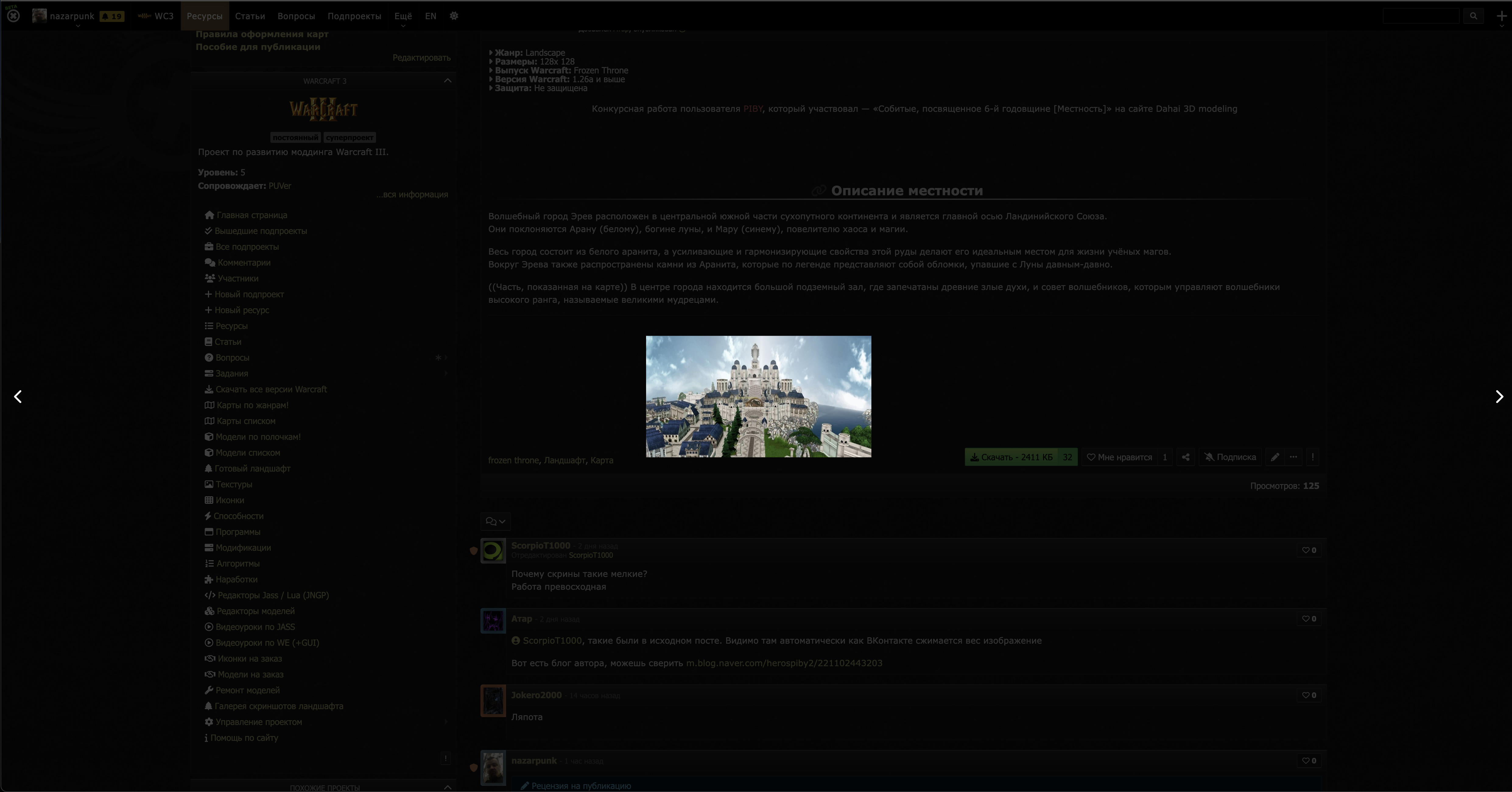Image resolution: width=1512 pixels, height=792 pixels.
Task: Click the share icon button
Action: [x=1186, y=457]
